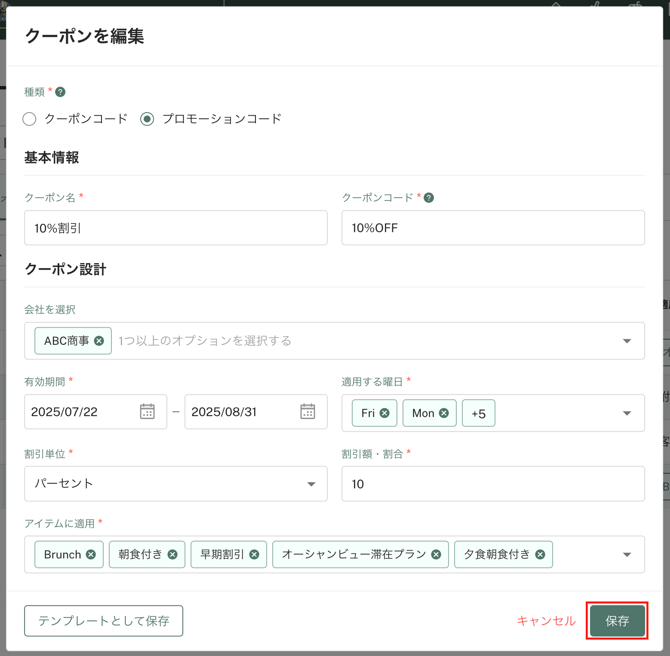Click the テンプレートとして保存 button
The image size is (670, 656).
point(103,621)
